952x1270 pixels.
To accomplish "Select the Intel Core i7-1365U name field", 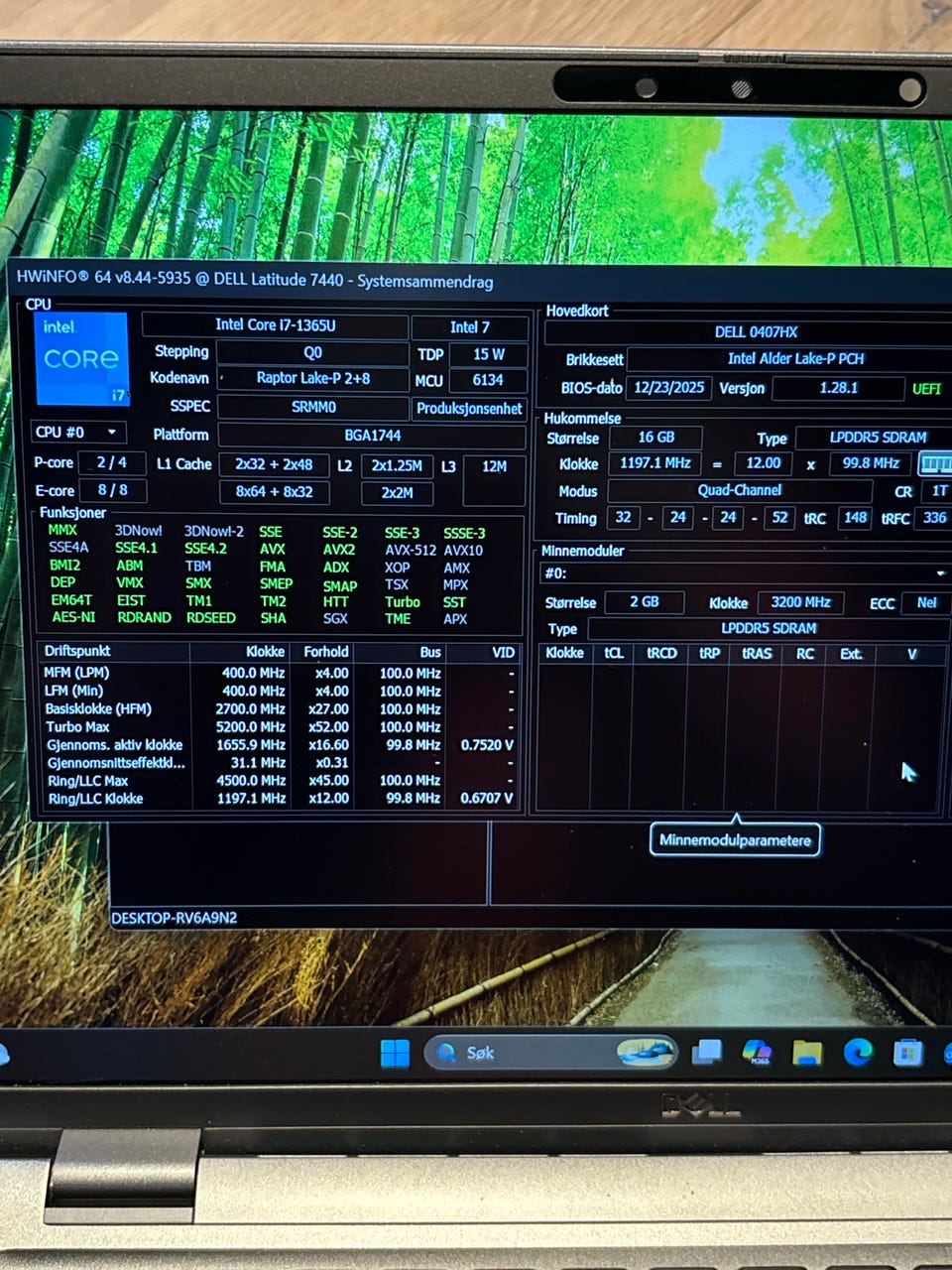I will (x=275, y=325).
